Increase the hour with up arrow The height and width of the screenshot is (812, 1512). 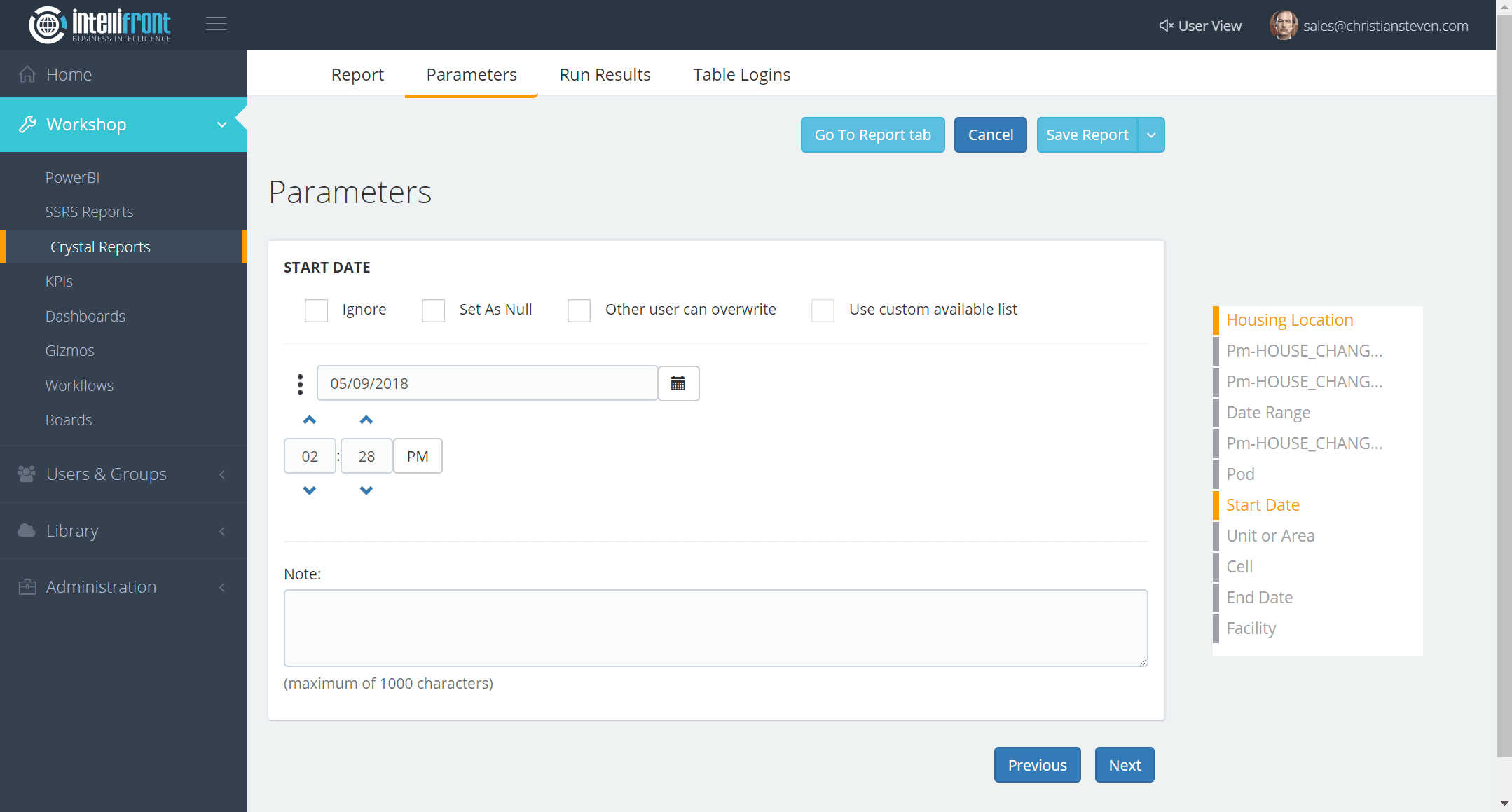pos(310,420)
